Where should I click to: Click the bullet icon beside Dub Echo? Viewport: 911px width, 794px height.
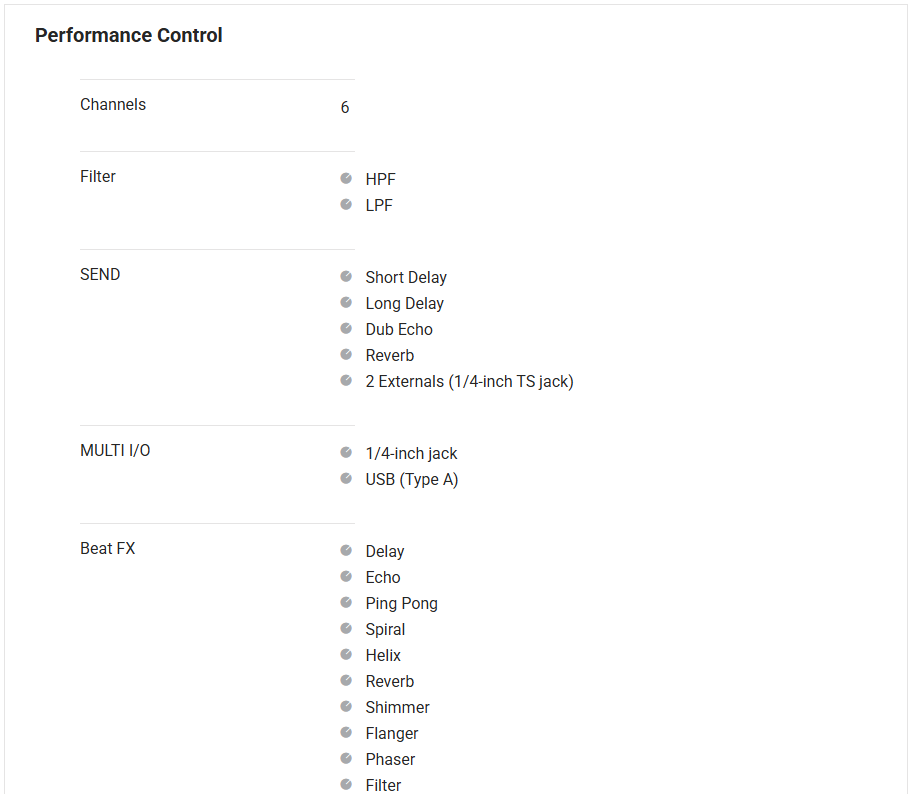pos(346,328)
